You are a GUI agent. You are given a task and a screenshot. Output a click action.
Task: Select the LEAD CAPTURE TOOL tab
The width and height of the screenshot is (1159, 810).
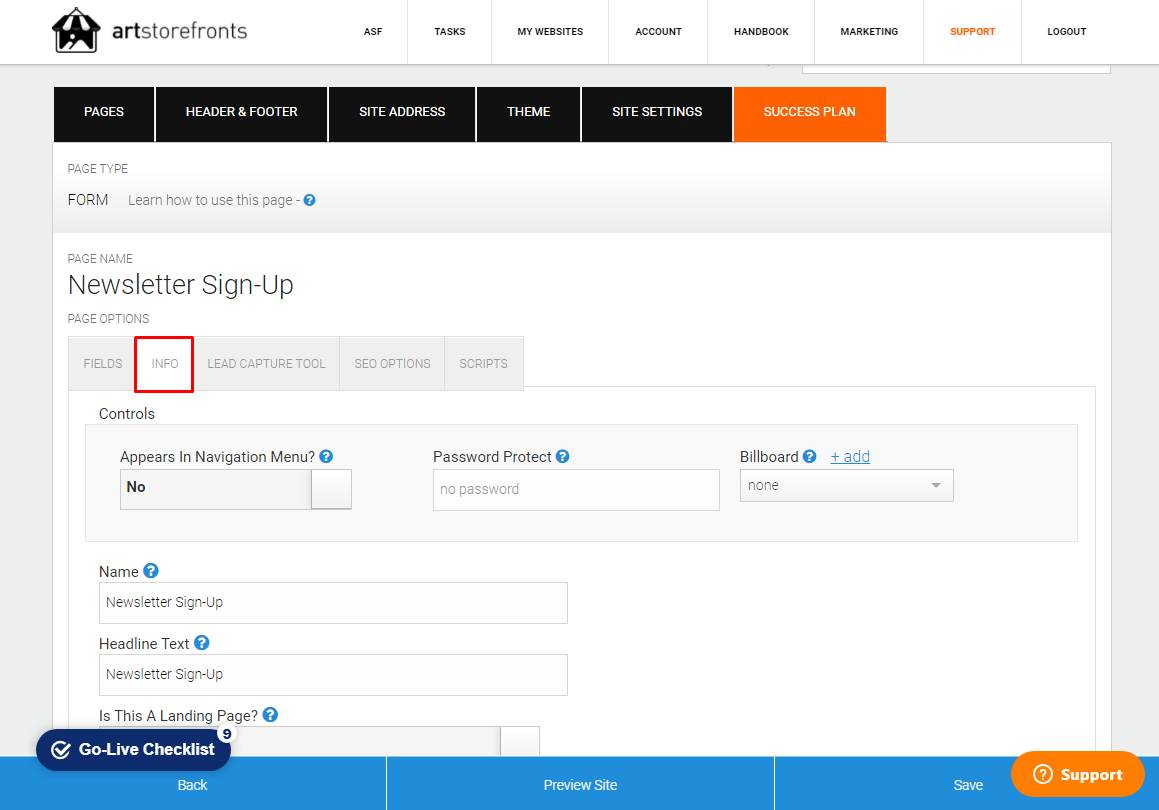pos(266,364)
